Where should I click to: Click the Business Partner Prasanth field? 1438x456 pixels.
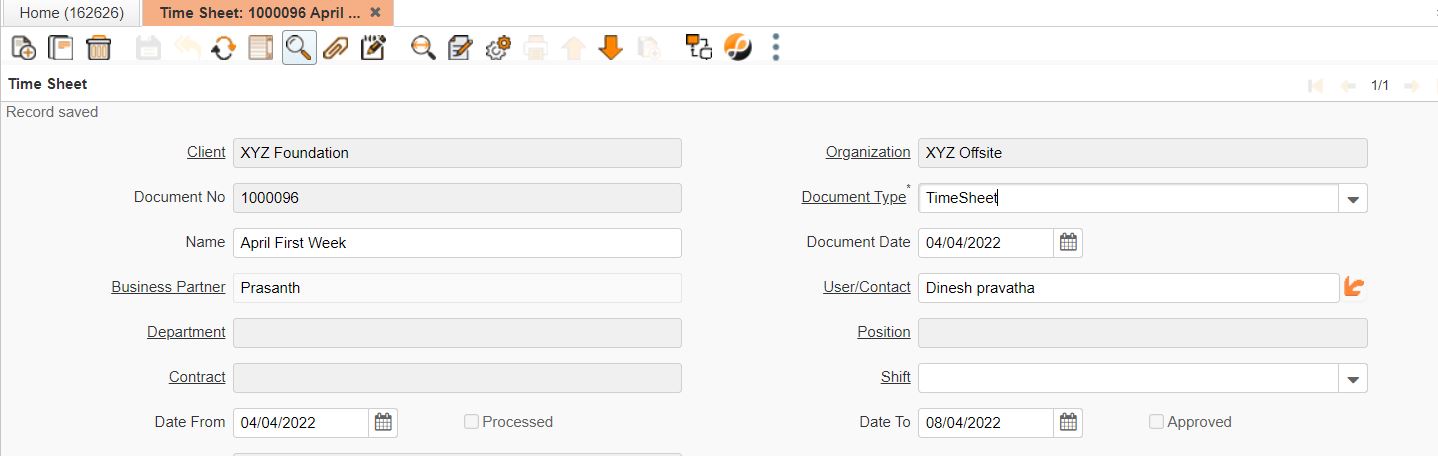457,288
